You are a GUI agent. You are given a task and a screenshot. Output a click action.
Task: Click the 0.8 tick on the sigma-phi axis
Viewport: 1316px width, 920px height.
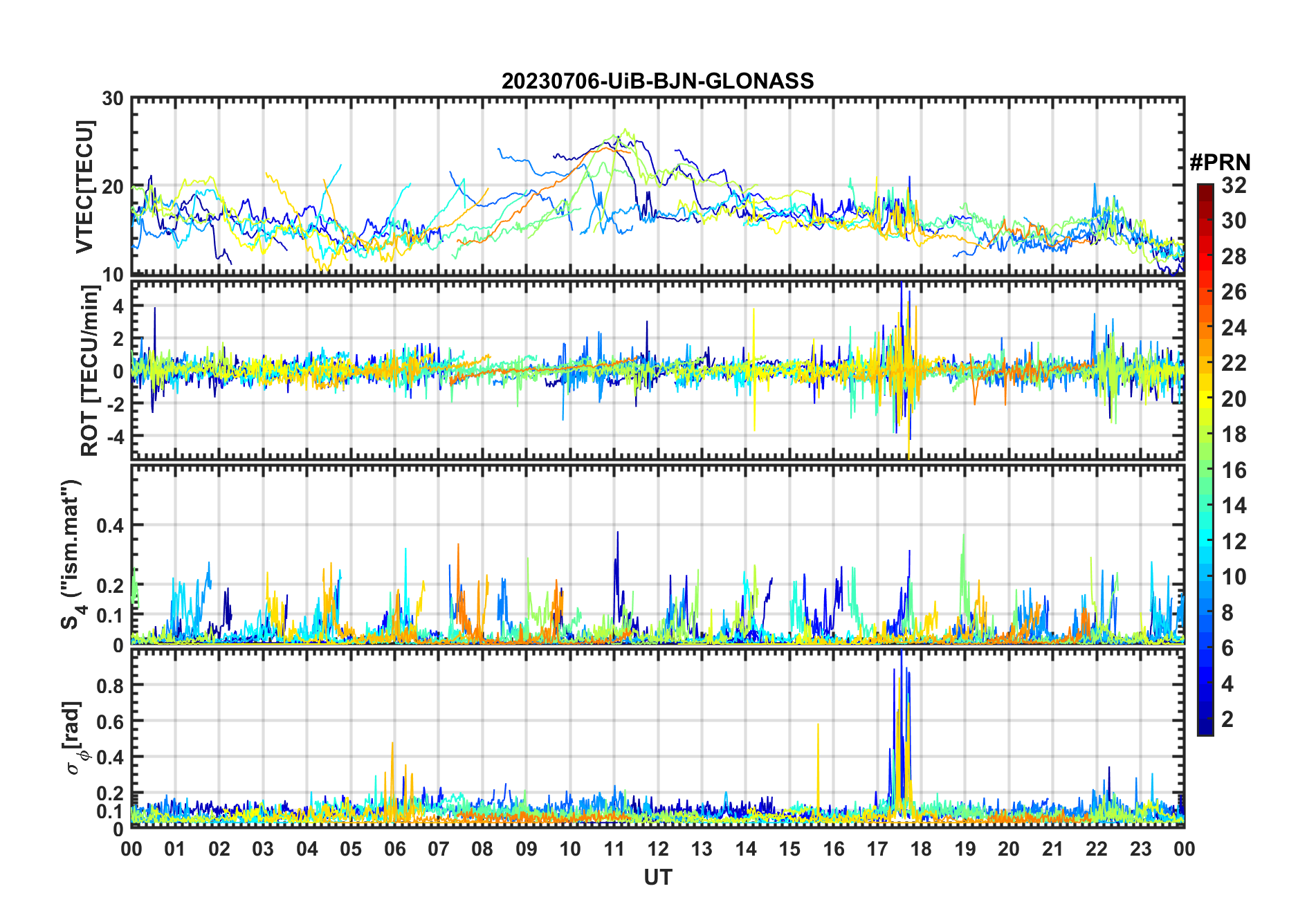pyautogui.click(x=110, y=686)
